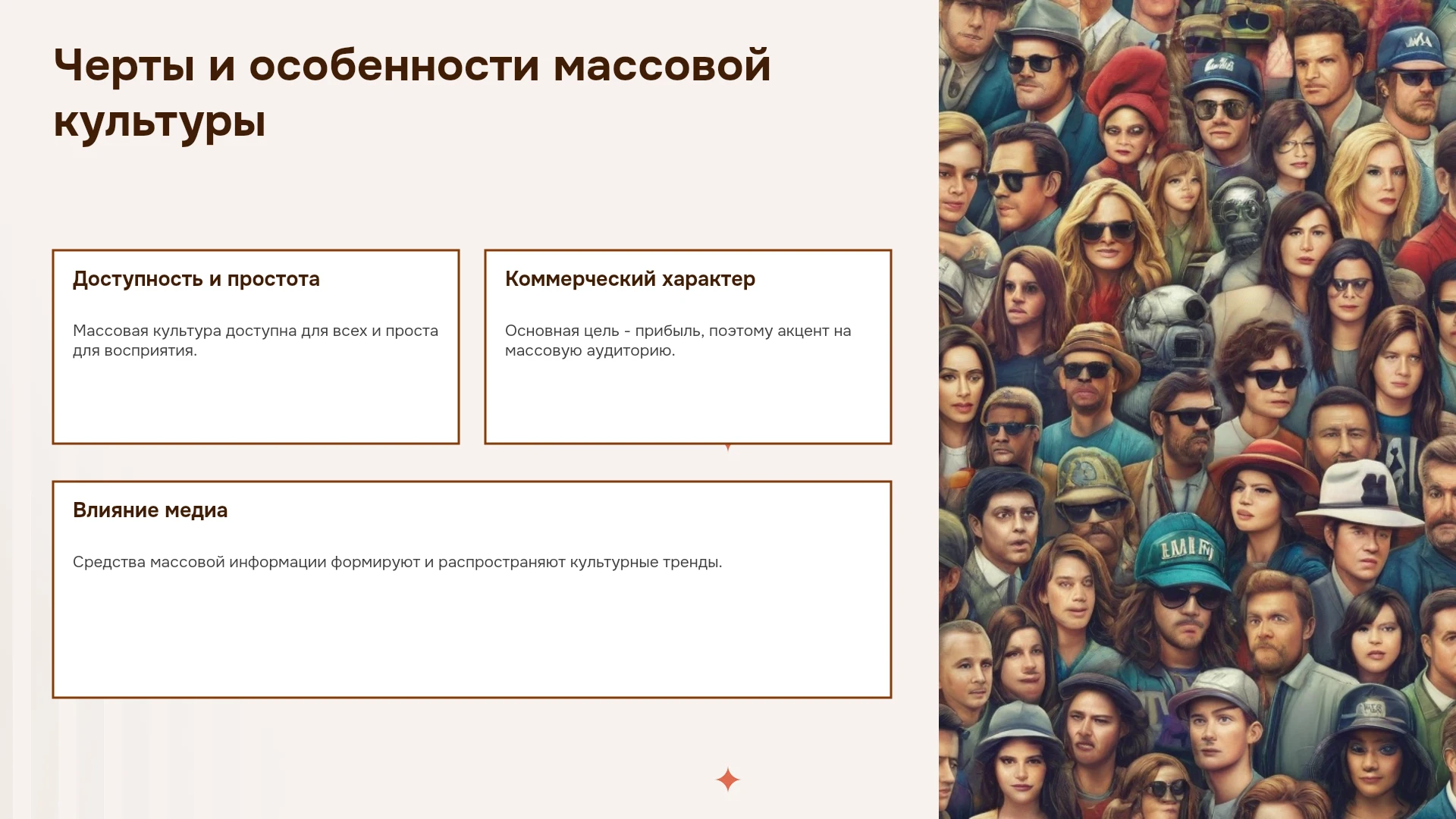The image size is (1456, 819).
Task: Click the Влияние медиа heading
Action: [x=150, y=510]
